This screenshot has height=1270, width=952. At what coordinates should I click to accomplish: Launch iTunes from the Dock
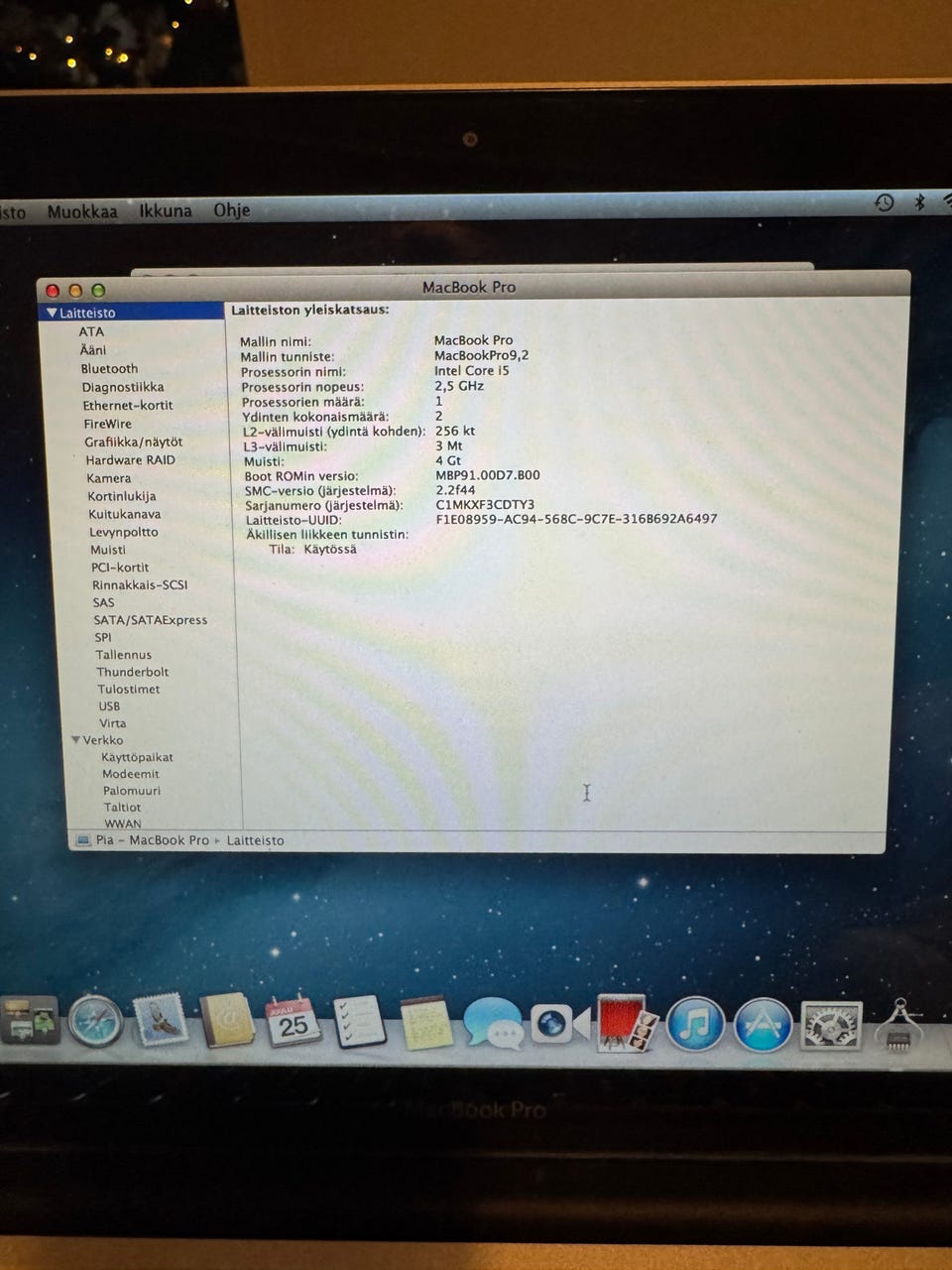695,1025
